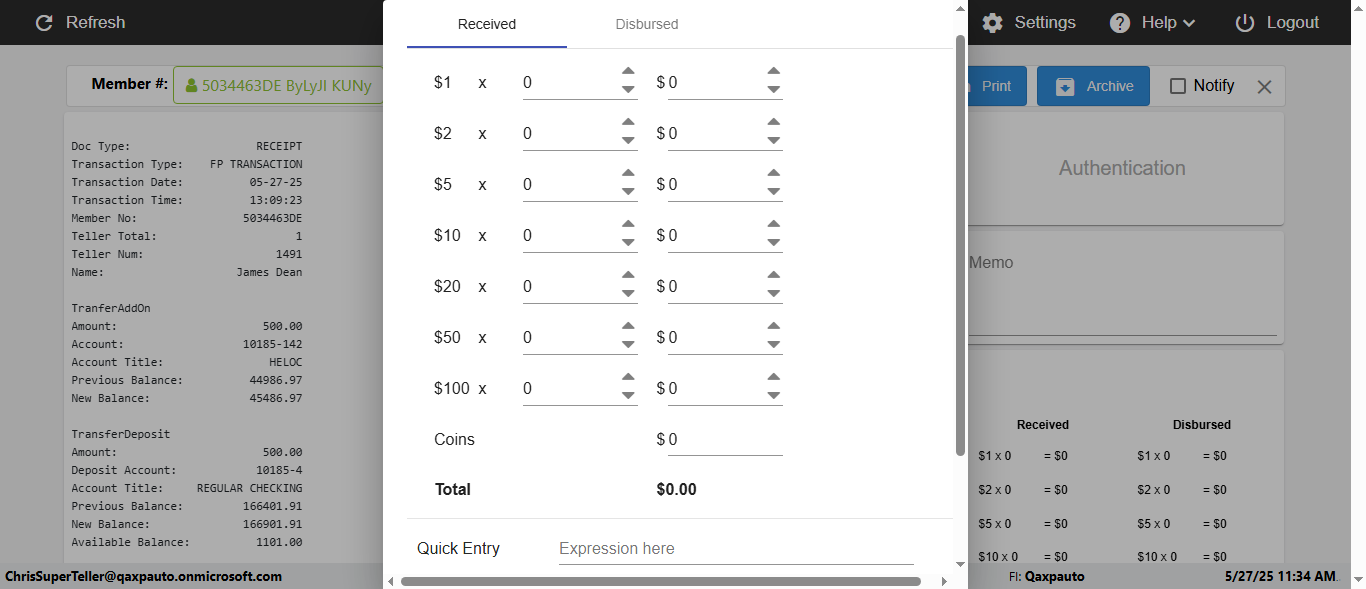
Task: Click the Logout power icon
Action: (x=1245, y=23)
